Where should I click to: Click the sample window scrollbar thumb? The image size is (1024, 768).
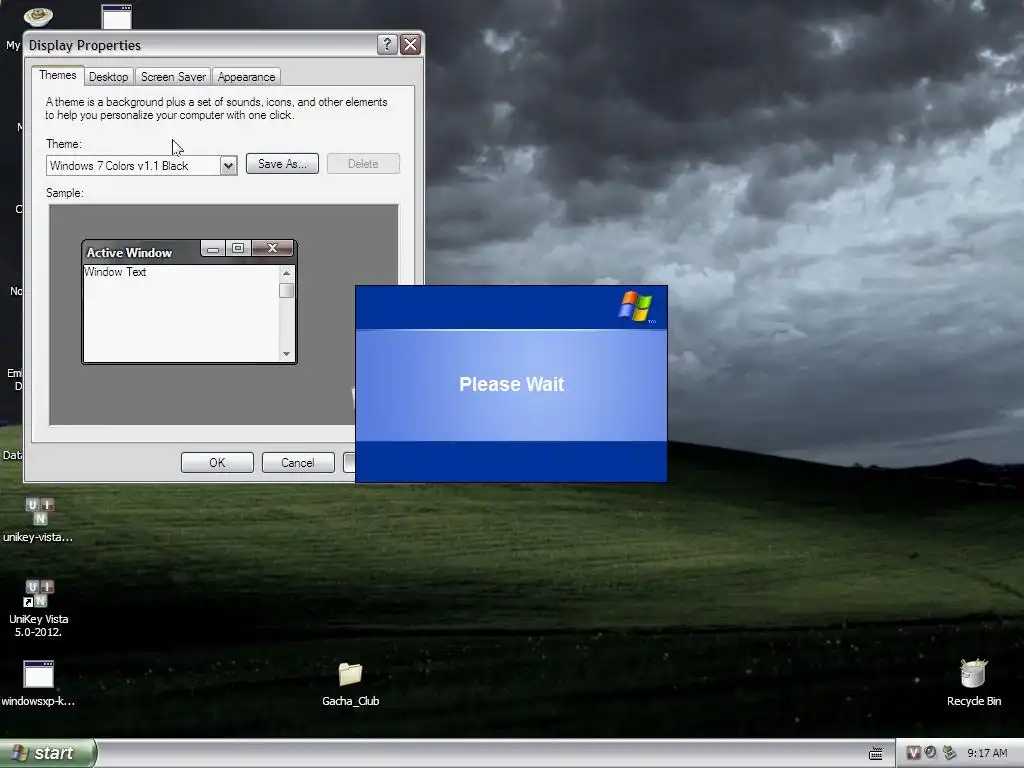pos(286,291)
